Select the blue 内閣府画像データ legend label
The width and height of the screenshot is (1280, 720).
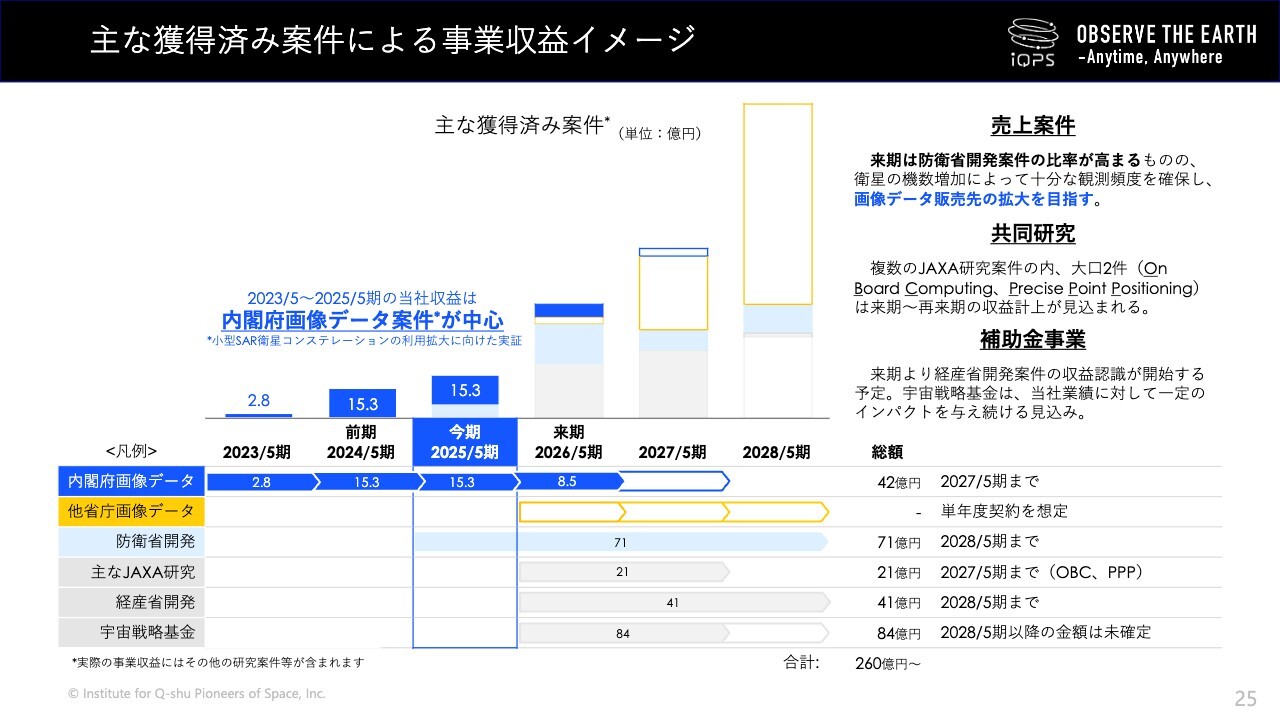click(131, 482)
